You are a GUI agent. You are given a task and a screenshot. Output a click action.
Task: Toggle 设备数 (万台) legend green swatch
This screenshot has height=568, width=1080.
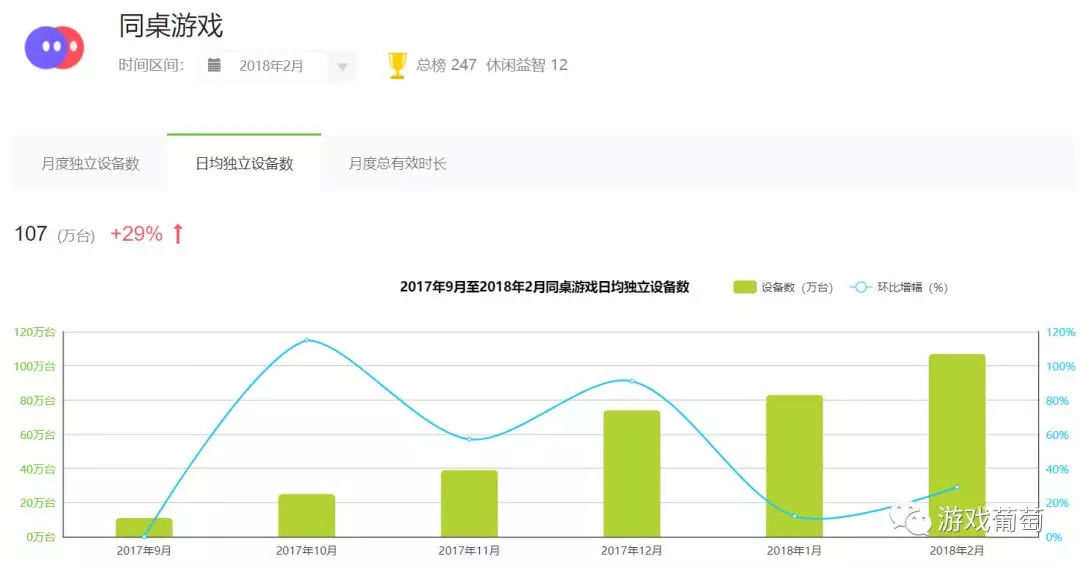(x=745, y=287)
